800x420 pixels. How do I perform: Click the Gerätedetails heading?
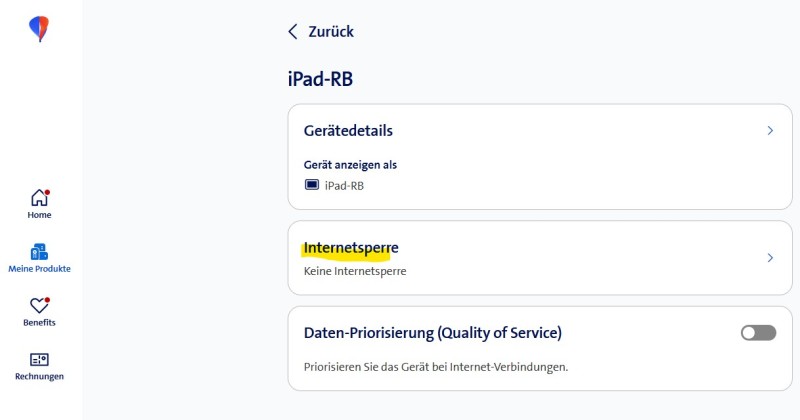348,131
